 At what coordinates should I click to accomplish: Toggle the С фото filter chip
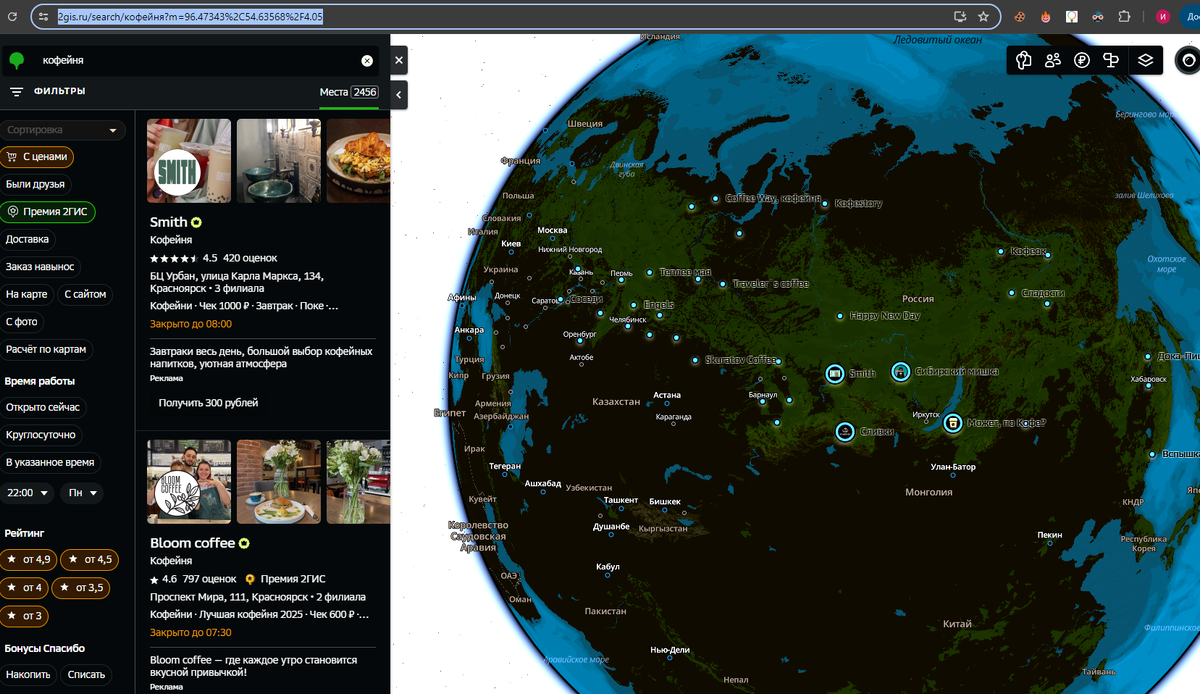22,322
